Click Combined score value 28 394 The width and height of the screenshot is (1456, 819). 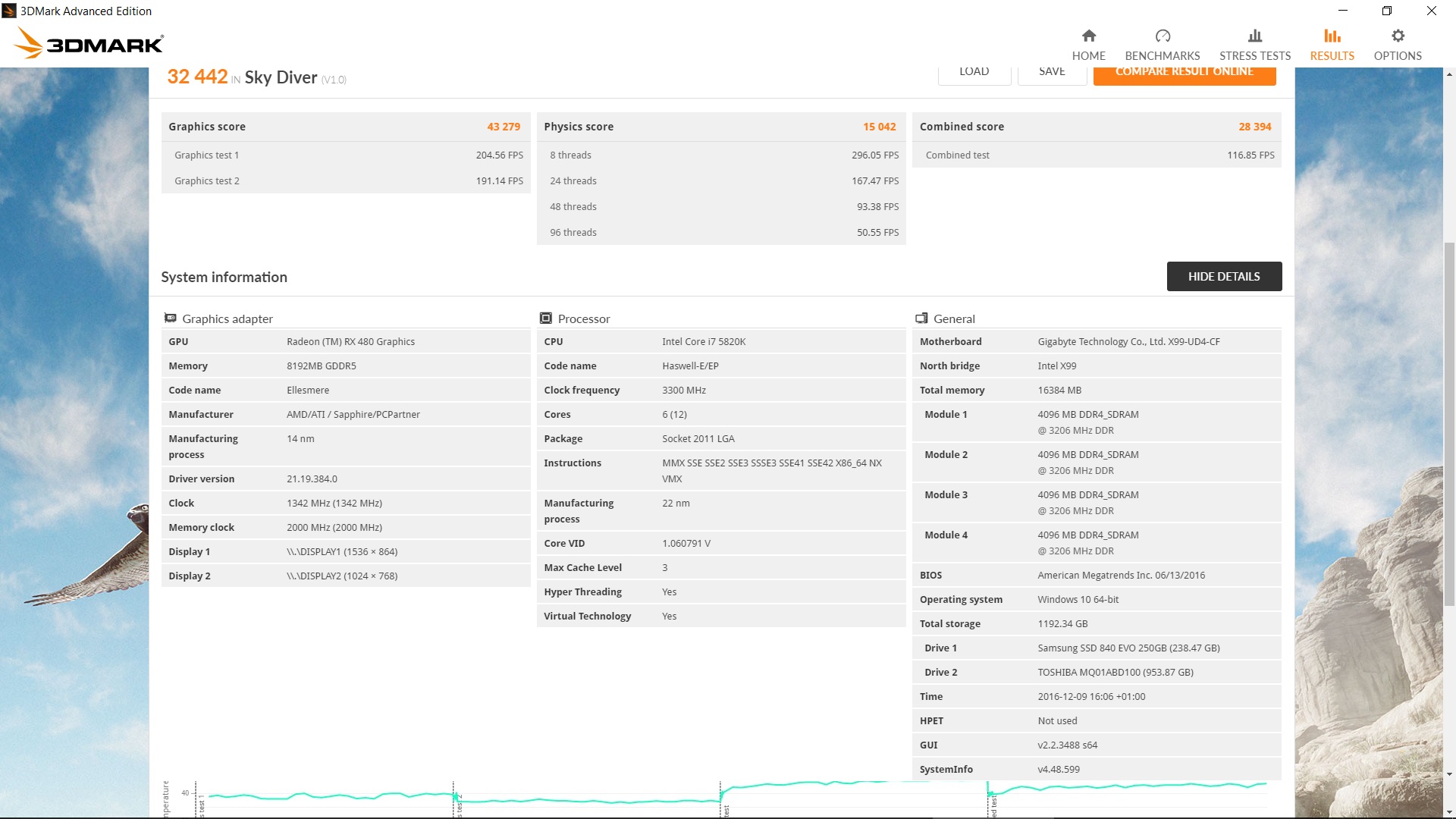(x=1255, y=127)
